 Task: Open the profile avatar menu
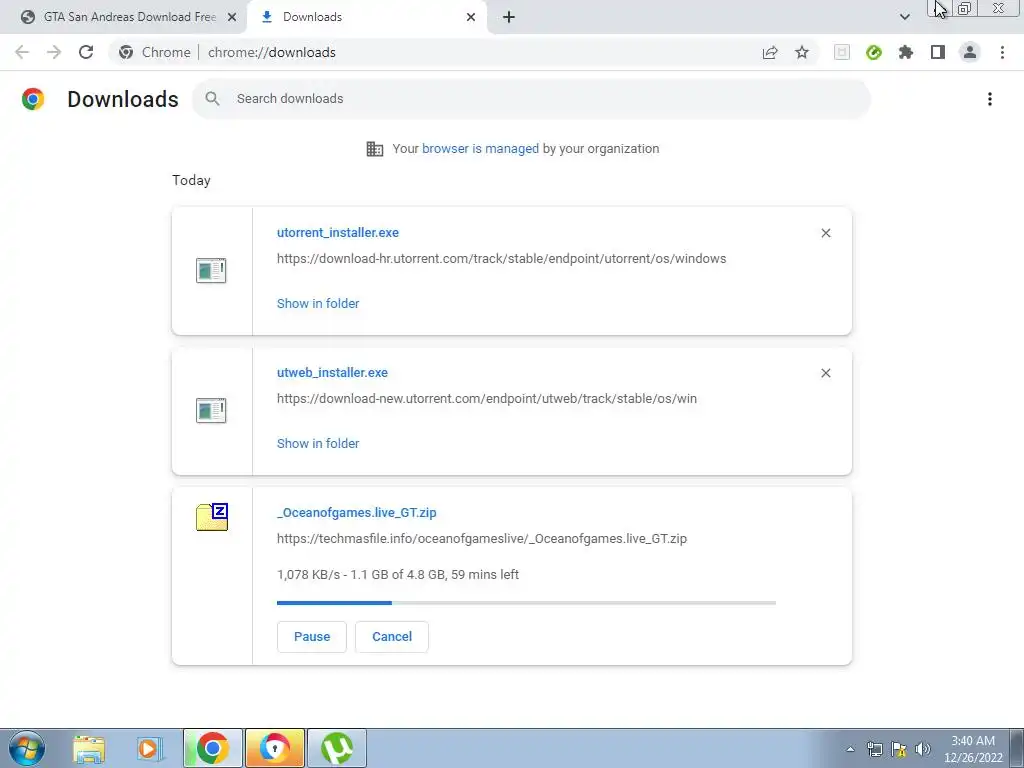point(970,52)
